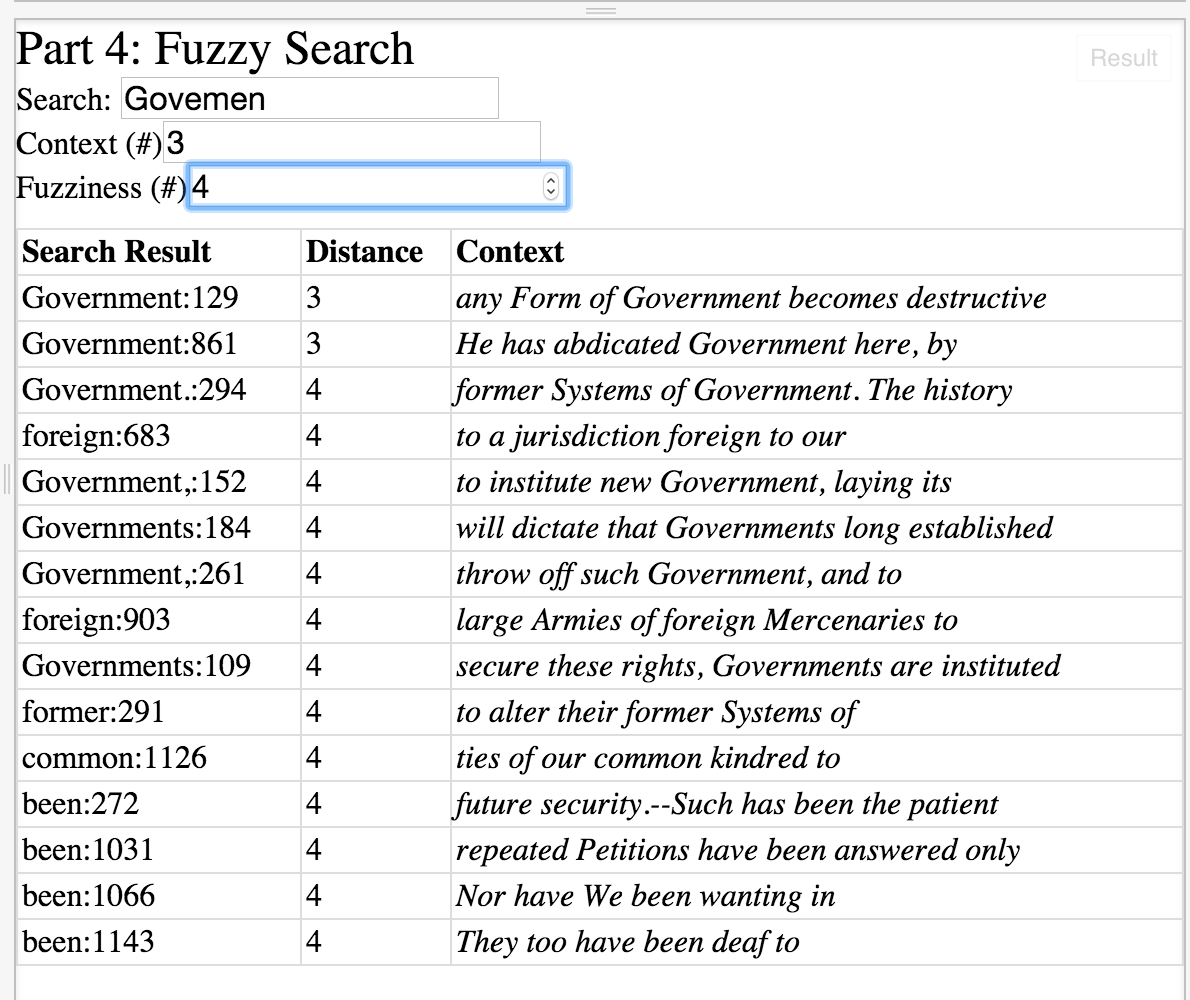Click the Context number input field
Screen dimensions: 1190x1000
(x=351, y=143)
